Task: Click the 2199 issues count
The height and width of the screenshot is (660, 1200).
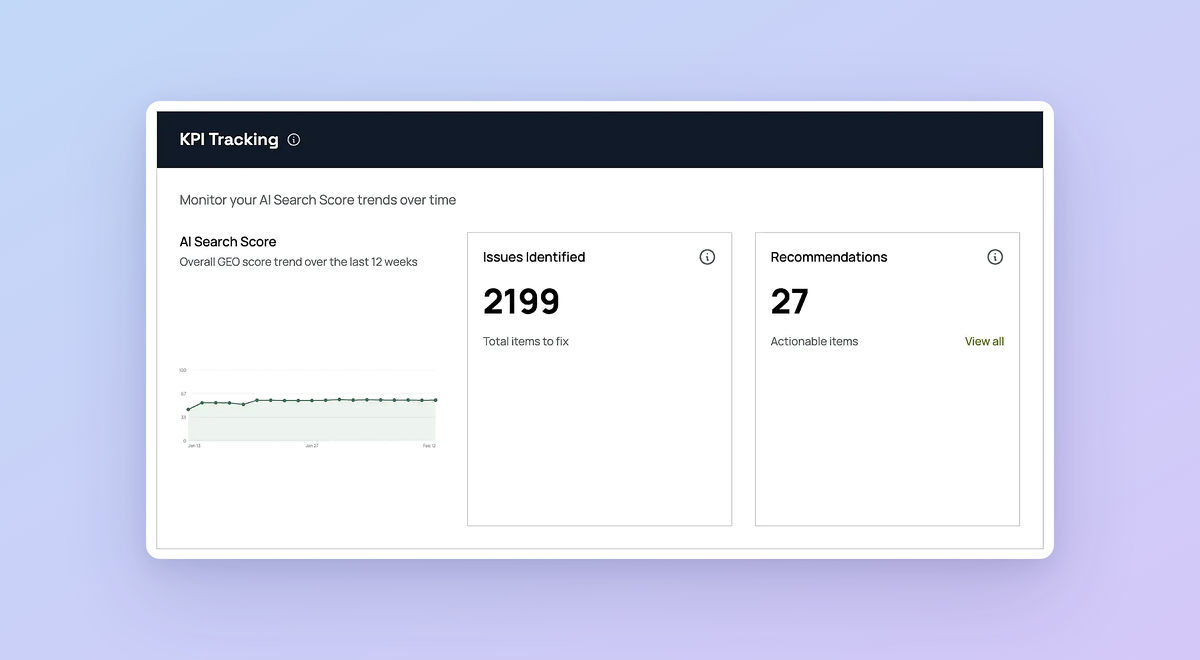Action: (x=521, y=301)
